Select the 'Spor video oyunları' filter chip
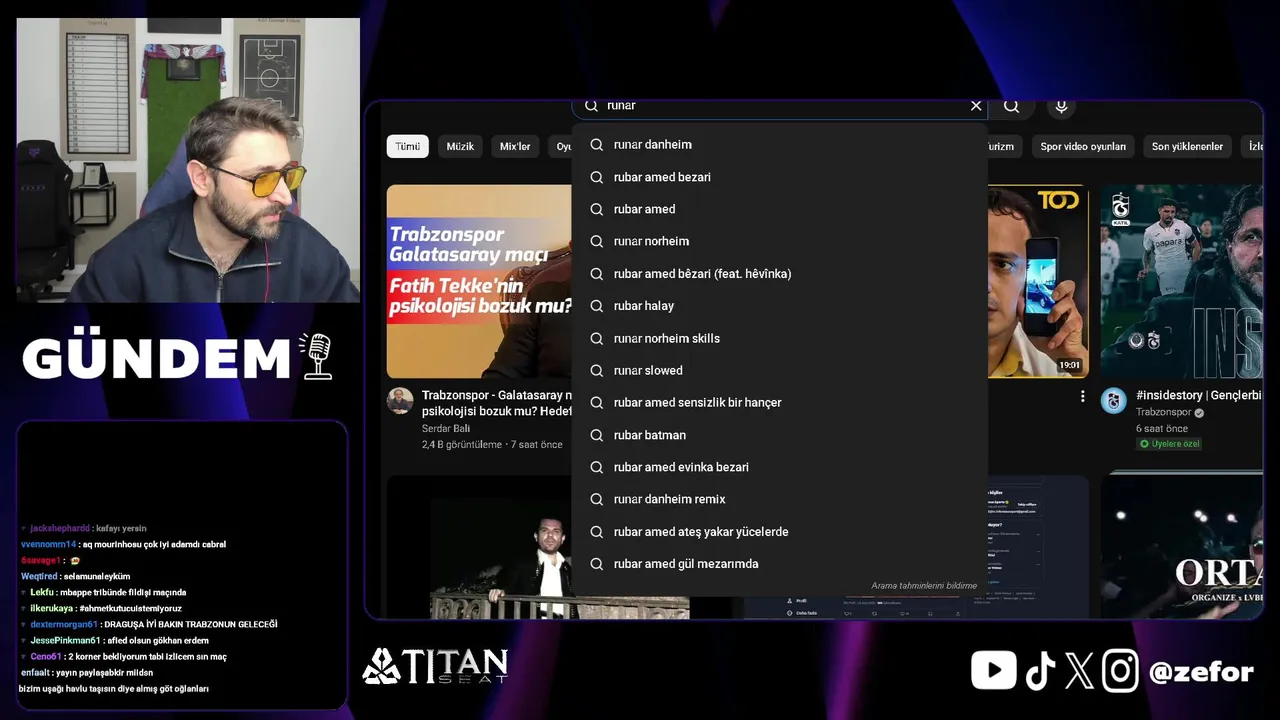The image size is (1280, 720). tap(1083, 146)
